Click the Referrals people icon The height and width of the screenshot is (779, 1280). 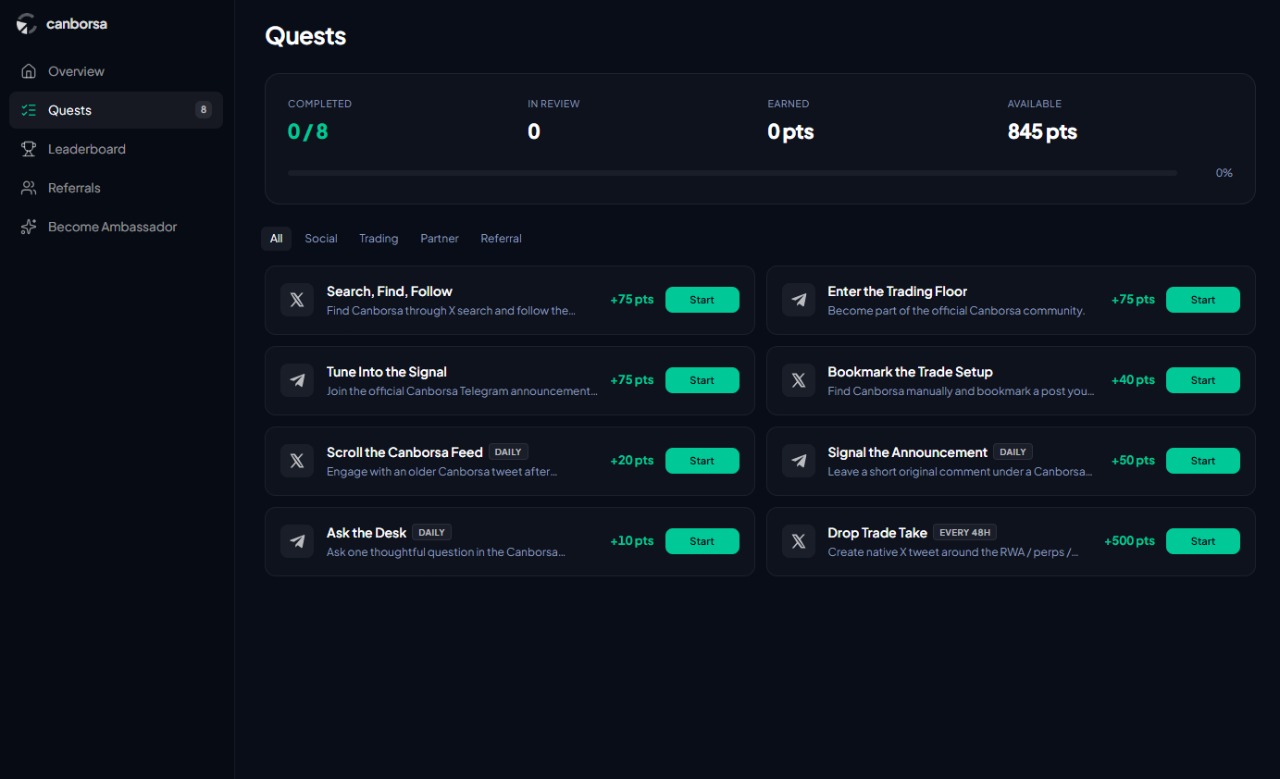[x=29, y=188]
